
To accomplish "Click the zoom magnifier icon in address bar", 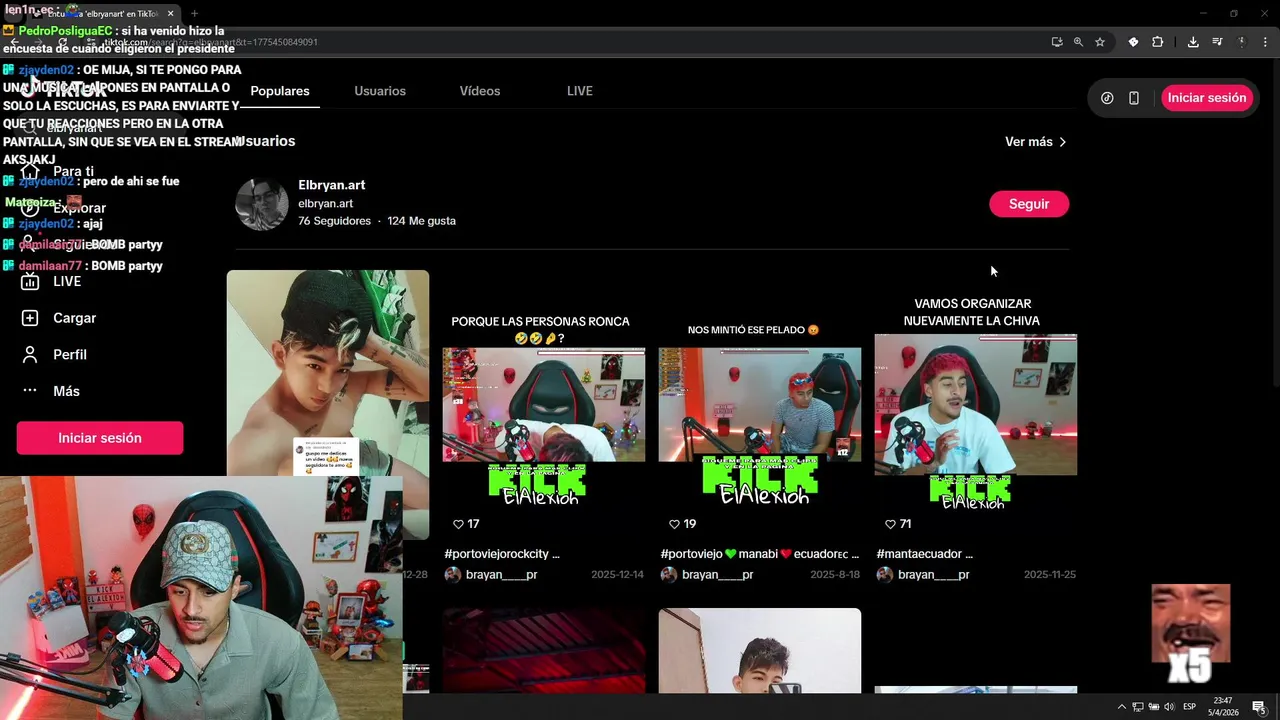I will point(1078,42).
